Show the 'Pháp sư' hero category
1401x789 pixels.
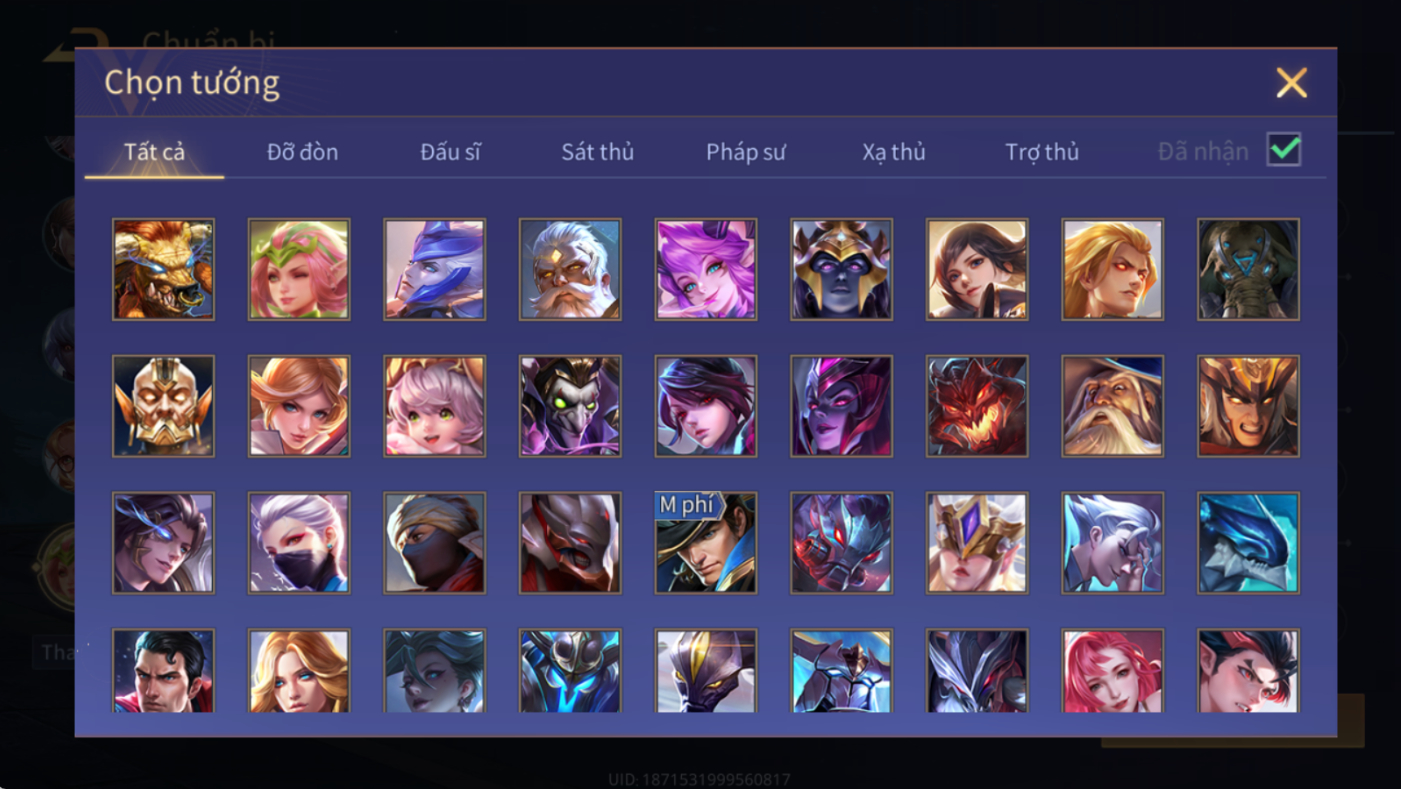(x=746, y=152)
